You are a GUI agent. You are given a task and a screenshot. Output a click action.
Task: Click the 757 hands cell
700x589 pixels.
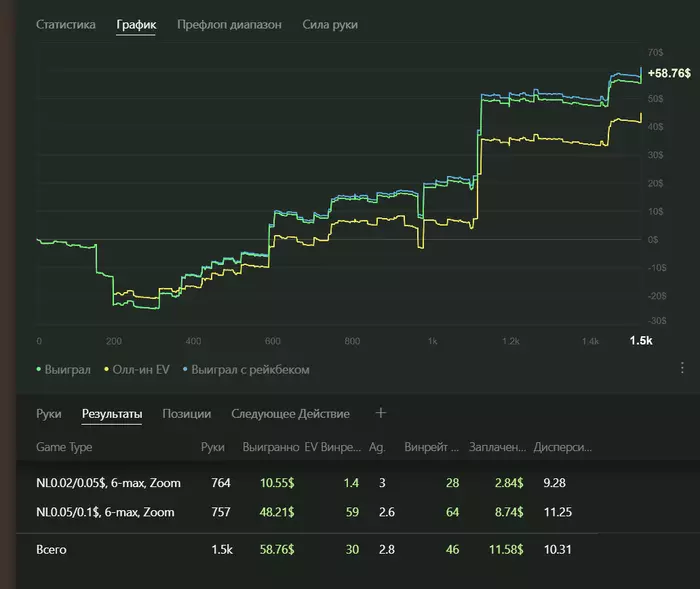(x=221, y=512)
